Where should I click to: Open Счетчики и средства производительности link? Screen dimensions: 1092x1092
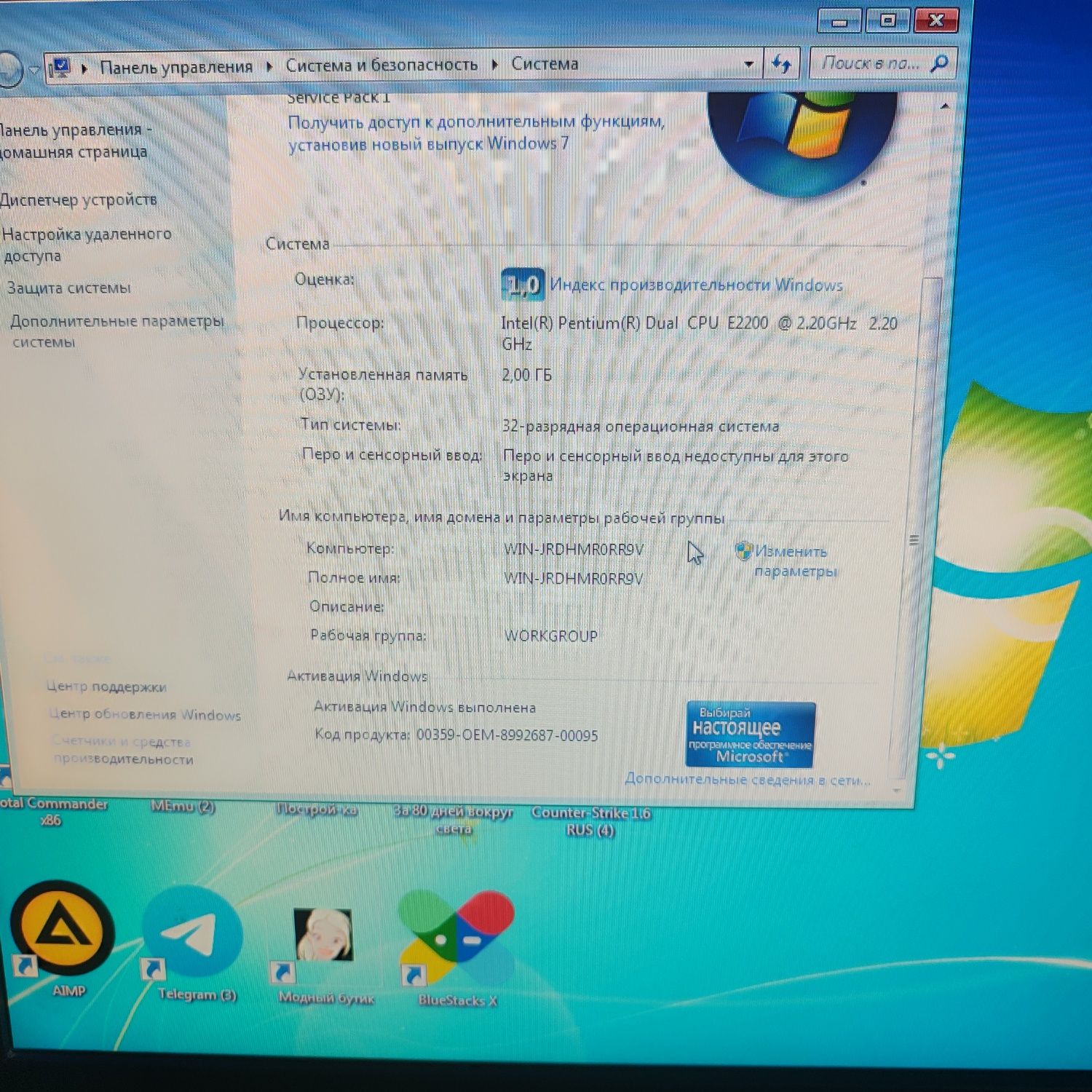click(x=122, y=751)
